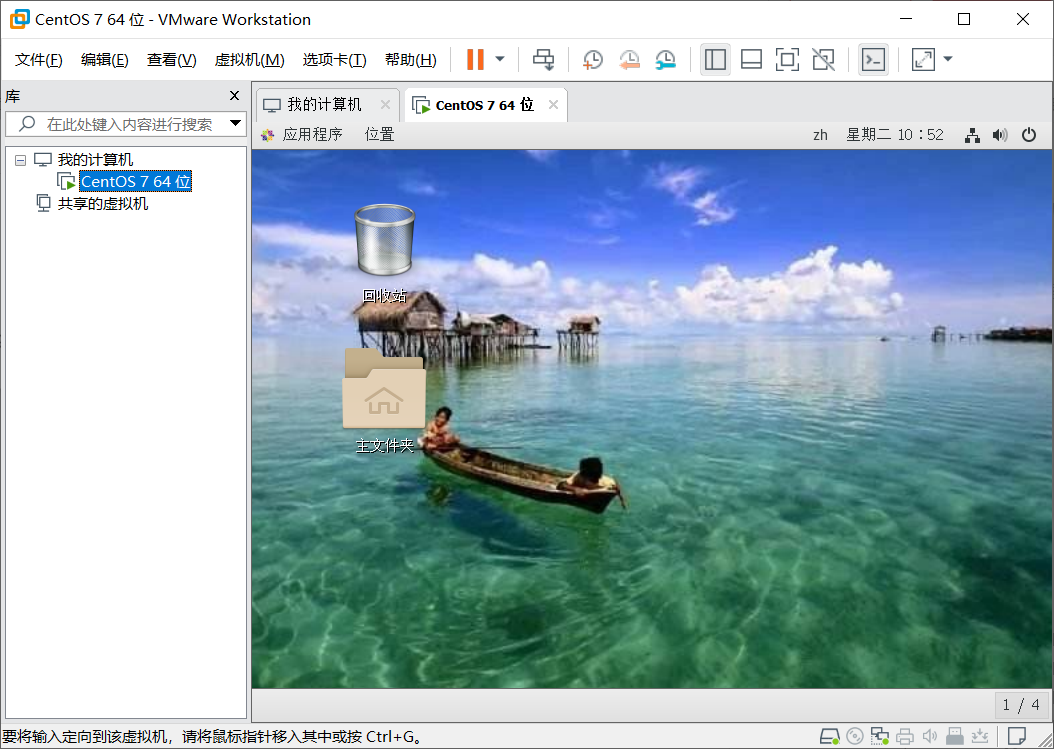Screen dimensions: 1054x749
Task: Click the library search input field
Action: point(120,124)
